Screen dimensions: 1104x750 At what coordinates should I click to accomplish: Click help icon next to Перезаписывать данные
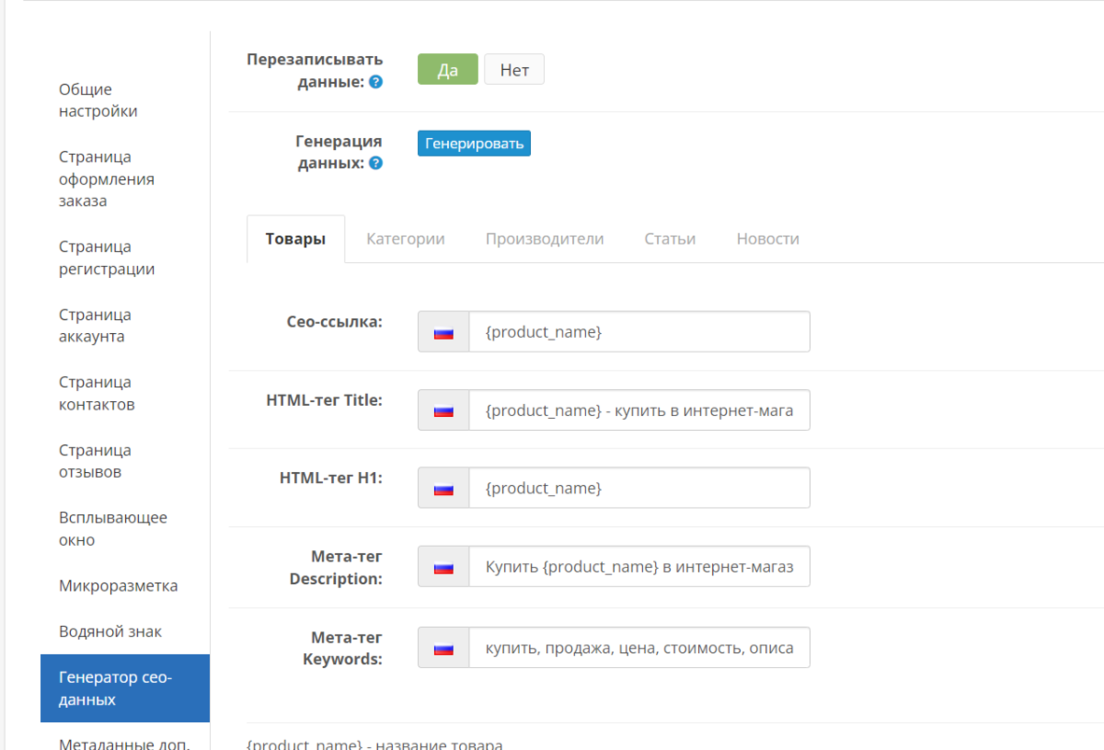tap(376, 82)
